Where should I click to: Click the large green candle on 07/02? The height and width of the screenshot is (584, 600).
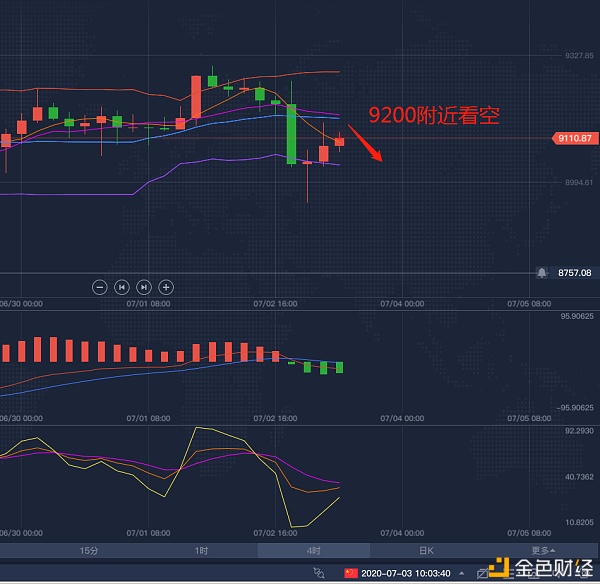pyautogui.click(x=291, y=134)
